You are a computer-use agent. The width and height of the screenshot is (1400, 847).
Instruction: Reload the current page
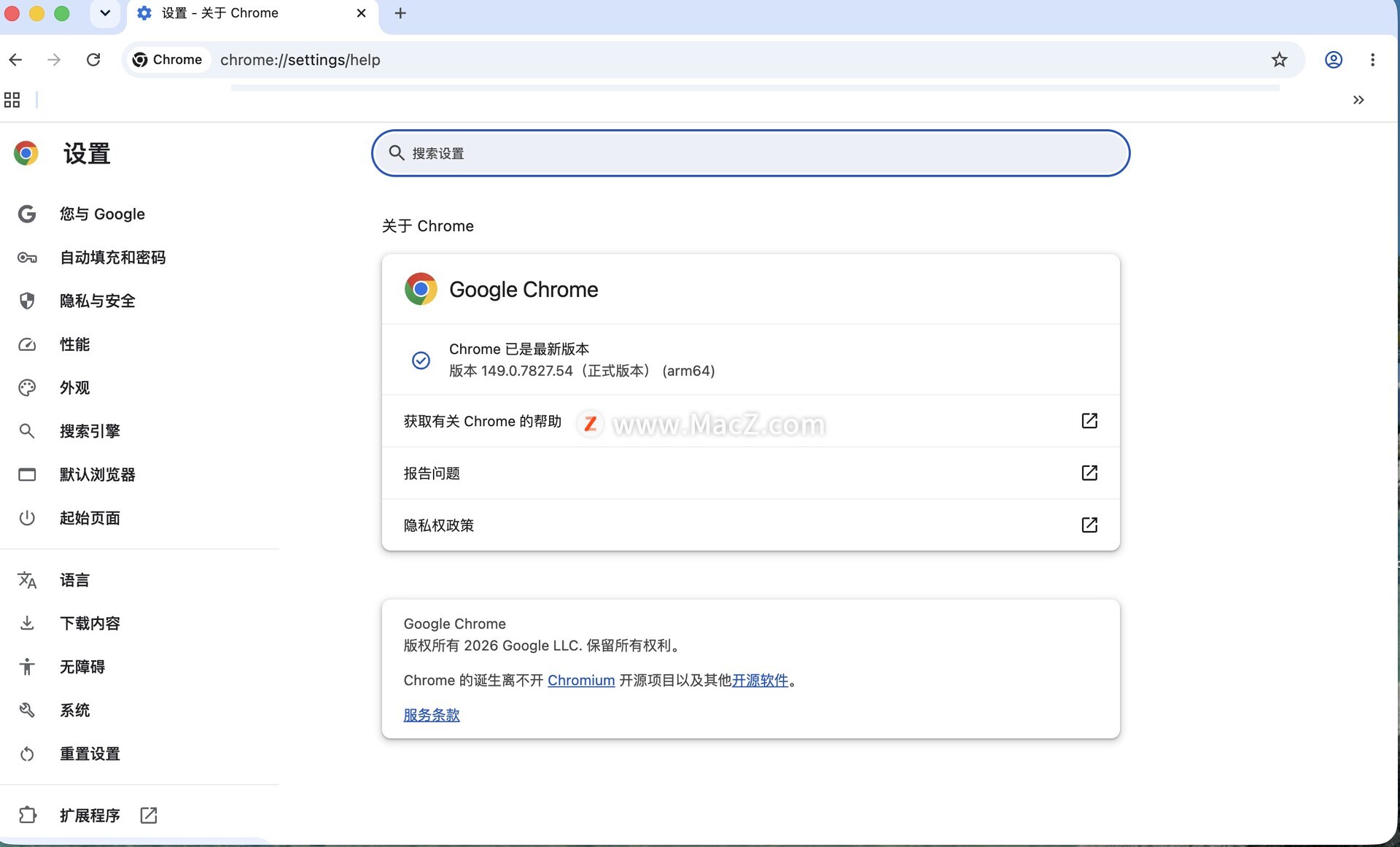[93, 60]
